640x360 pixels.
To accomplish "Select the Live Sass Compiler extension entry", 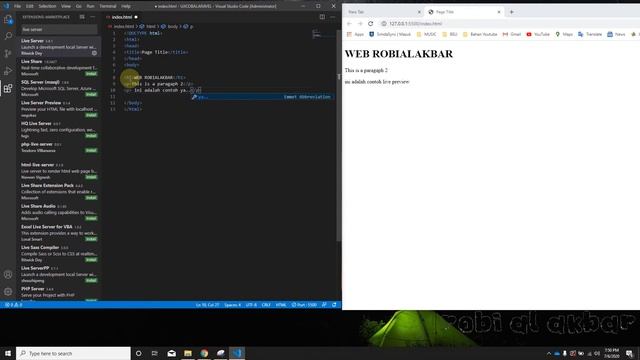I will point(59,253).
